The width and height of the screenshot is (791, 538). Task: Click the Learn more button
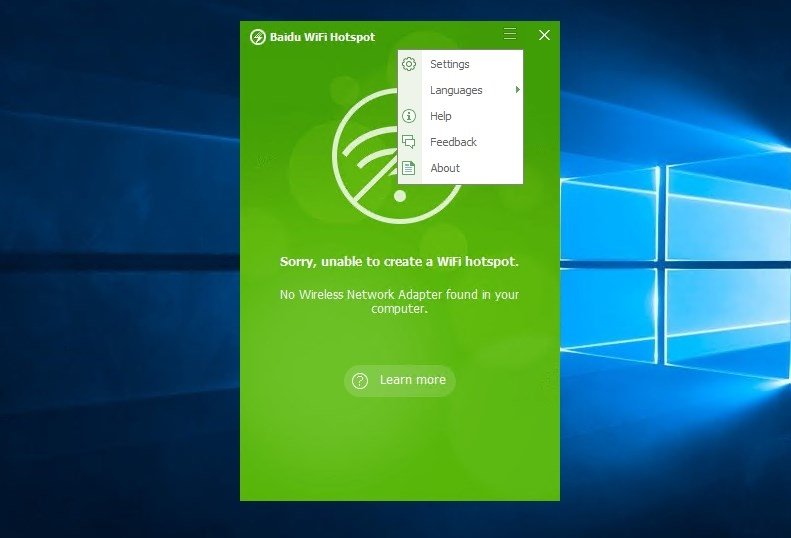tap(400, 381)
